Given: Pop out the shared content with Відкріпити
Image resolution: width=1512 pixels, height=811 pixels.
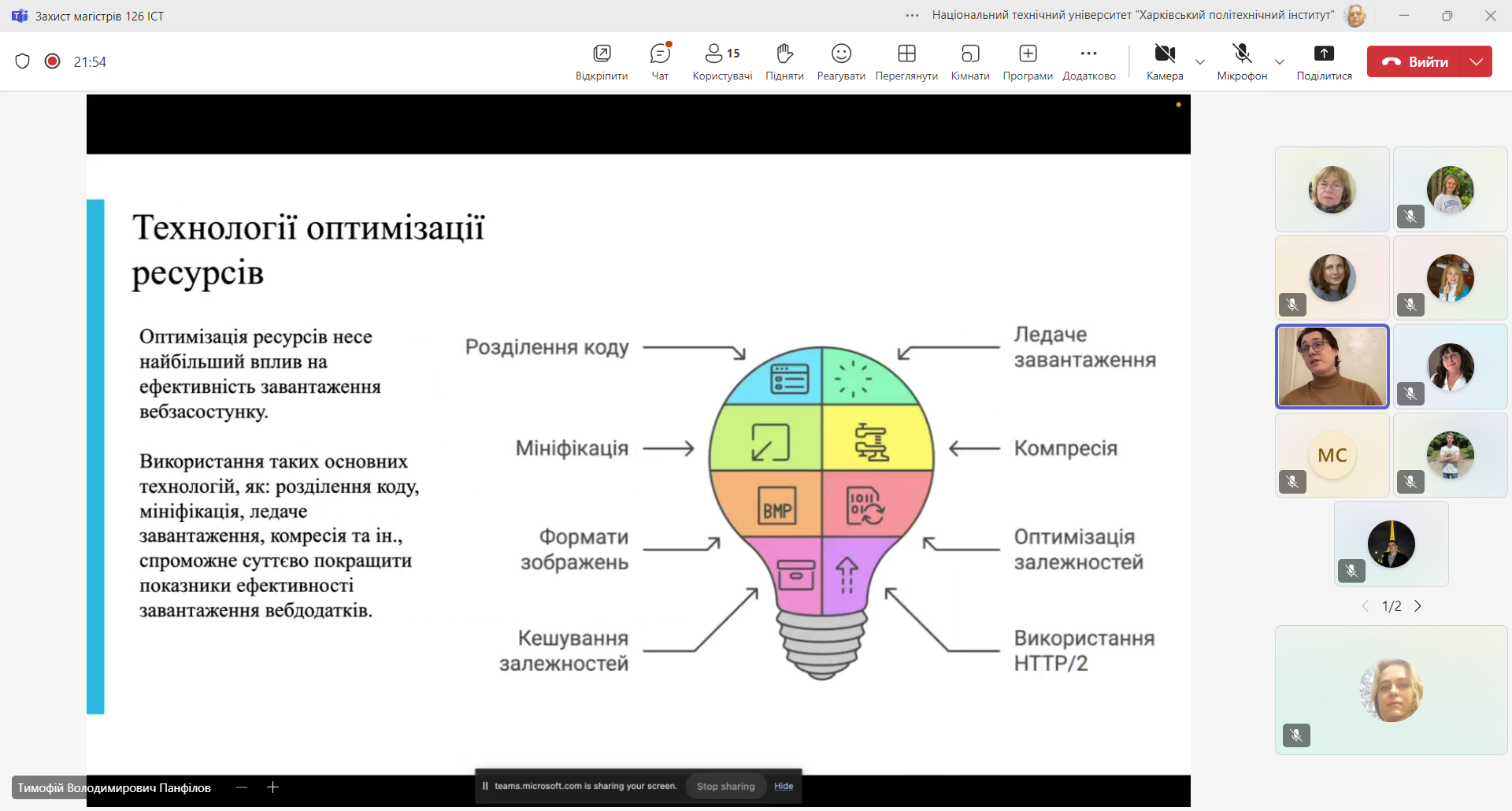Looking at the screenshot, I should 602,61.
